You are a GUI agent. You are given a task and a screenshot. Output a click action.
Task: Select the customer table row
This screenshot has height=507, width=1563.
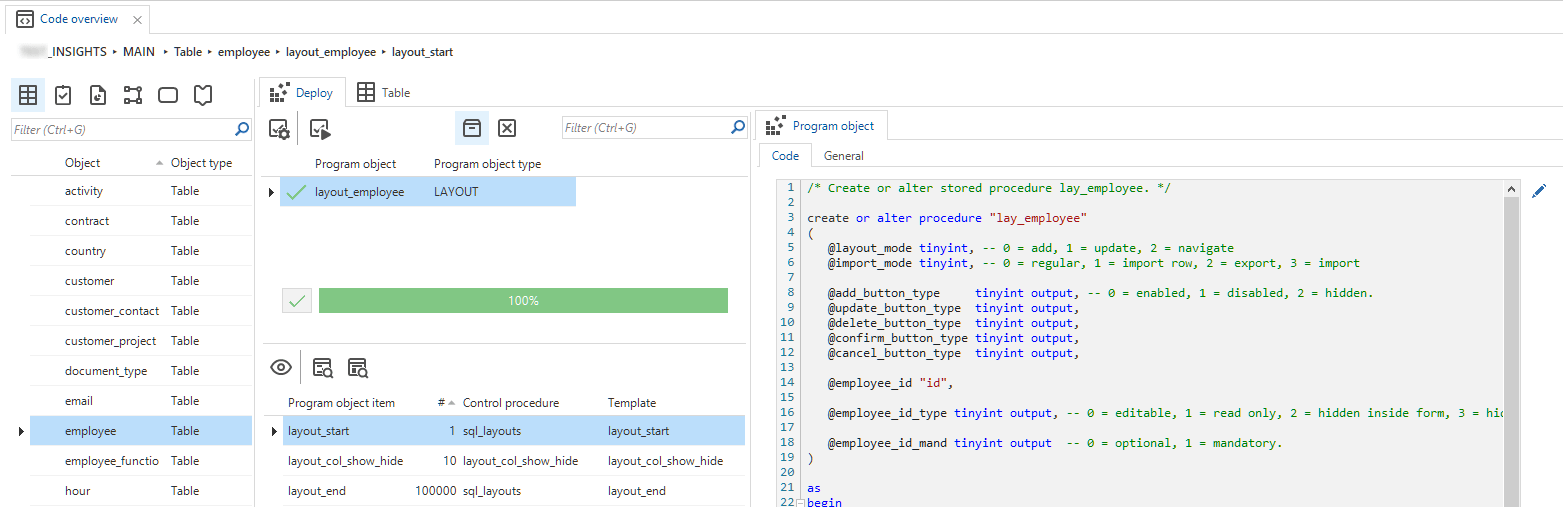point(141,281)
